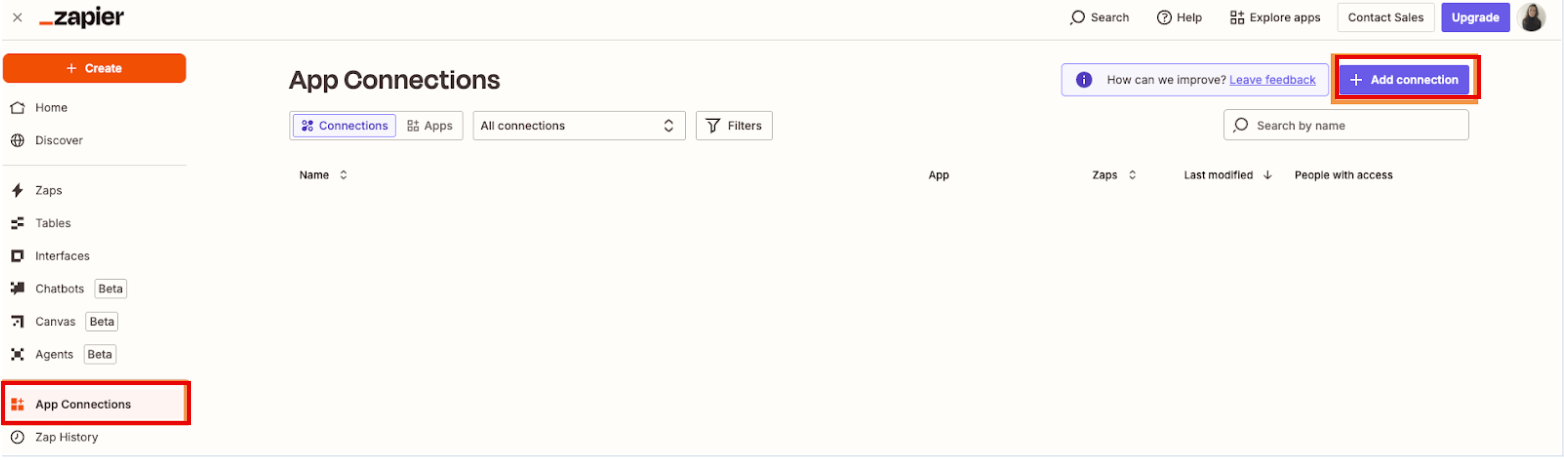Click the App column header
The image size is (1564, 460).
[938, 175]
